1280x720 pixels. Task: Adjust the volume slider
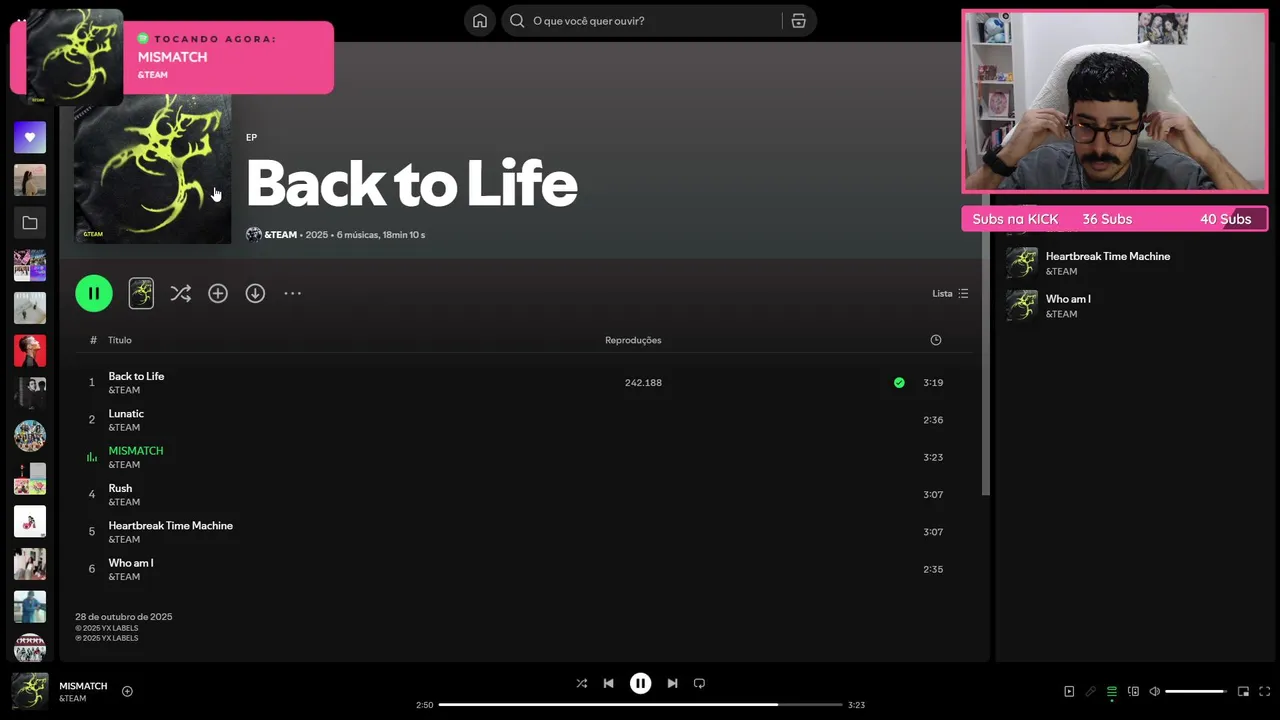[1195, 691]
